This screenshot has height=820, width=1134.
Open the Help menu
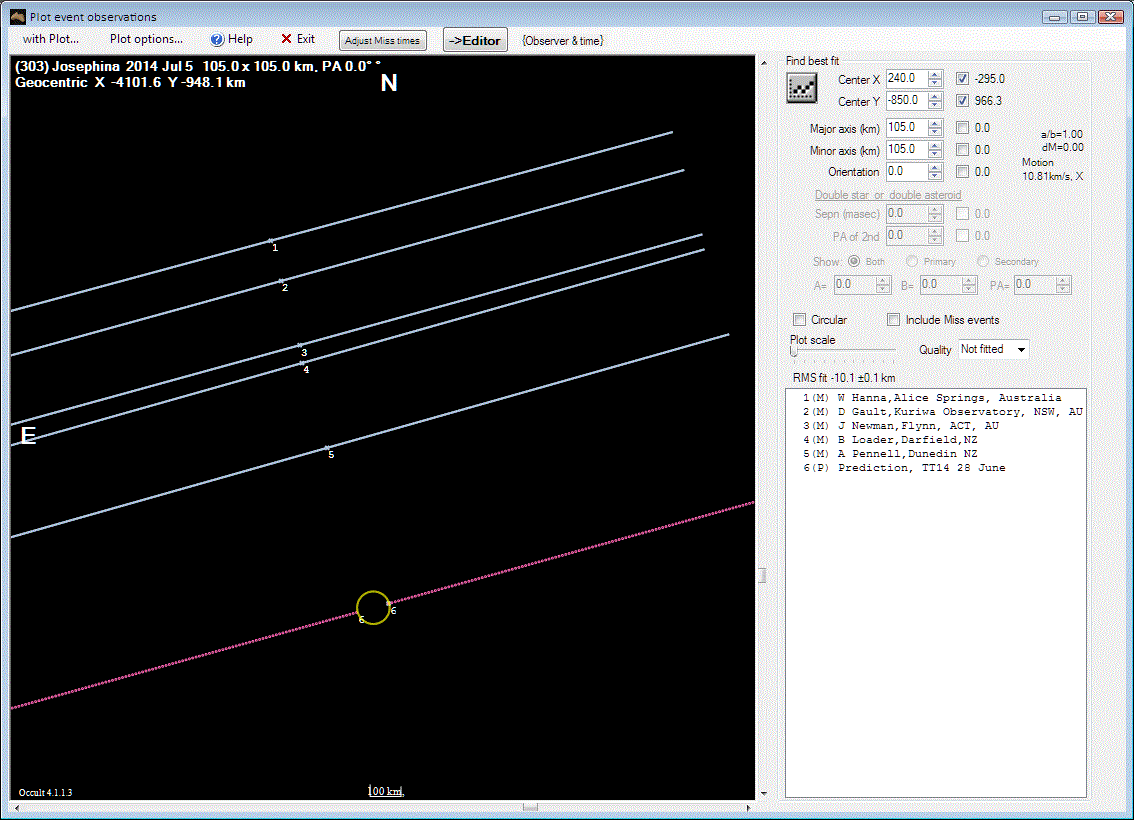coord(231,39)
